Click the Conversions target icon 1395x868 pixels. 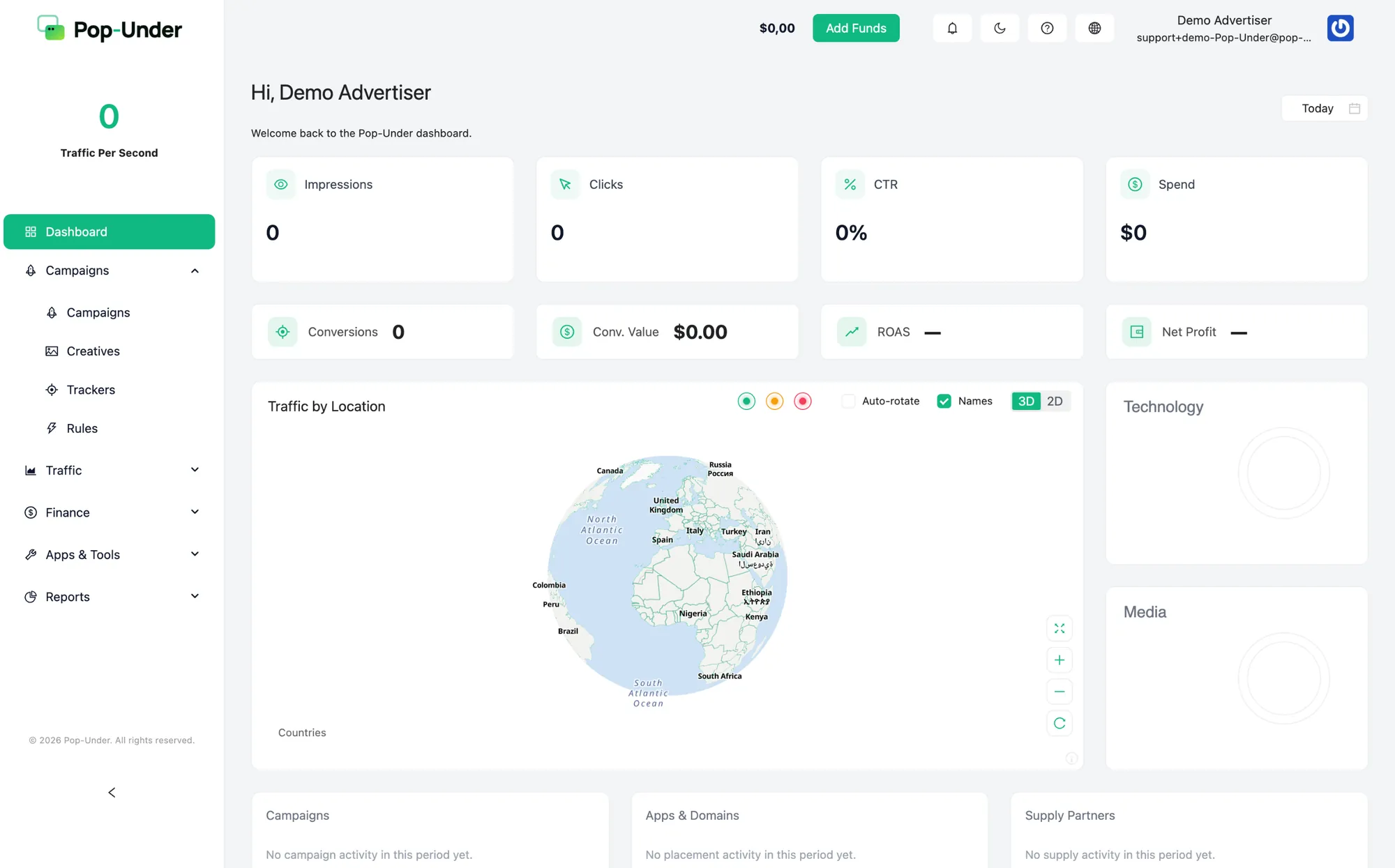tap(282, 332)
